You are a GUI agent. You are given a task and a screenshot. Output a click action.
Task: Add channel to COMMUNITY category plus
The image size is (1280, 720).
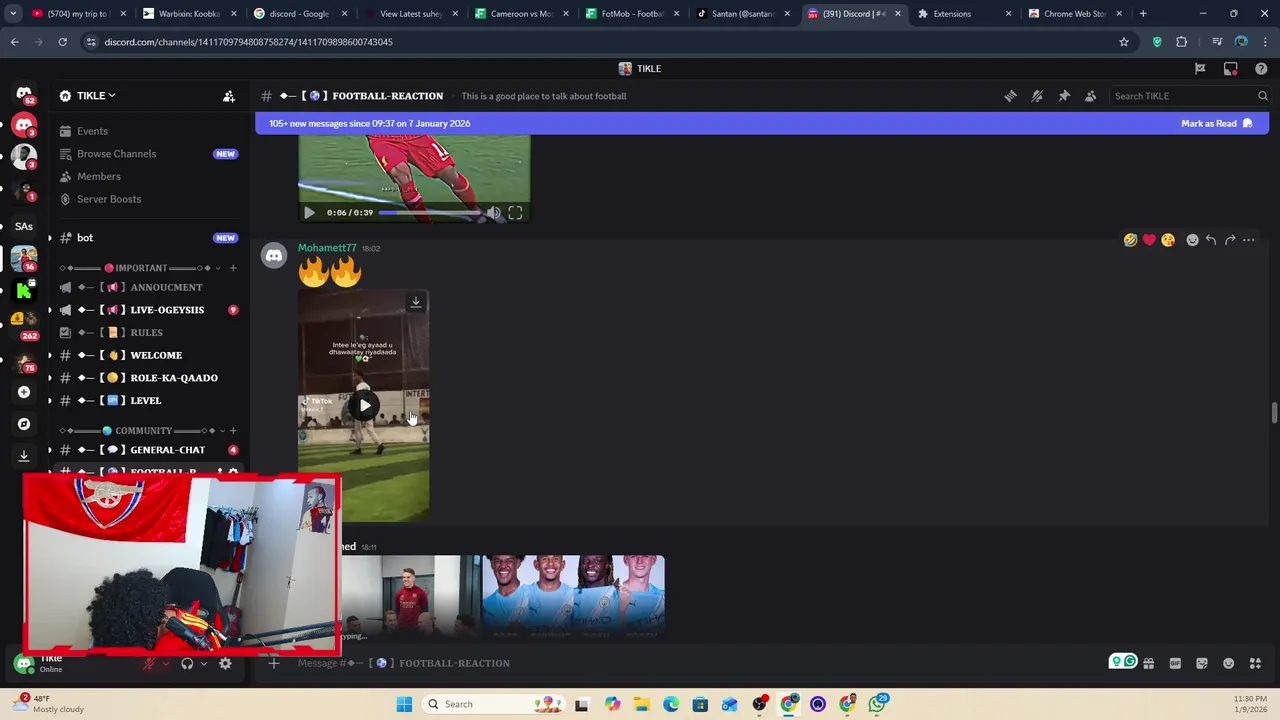pyautogui.click(x=233, y=431)
